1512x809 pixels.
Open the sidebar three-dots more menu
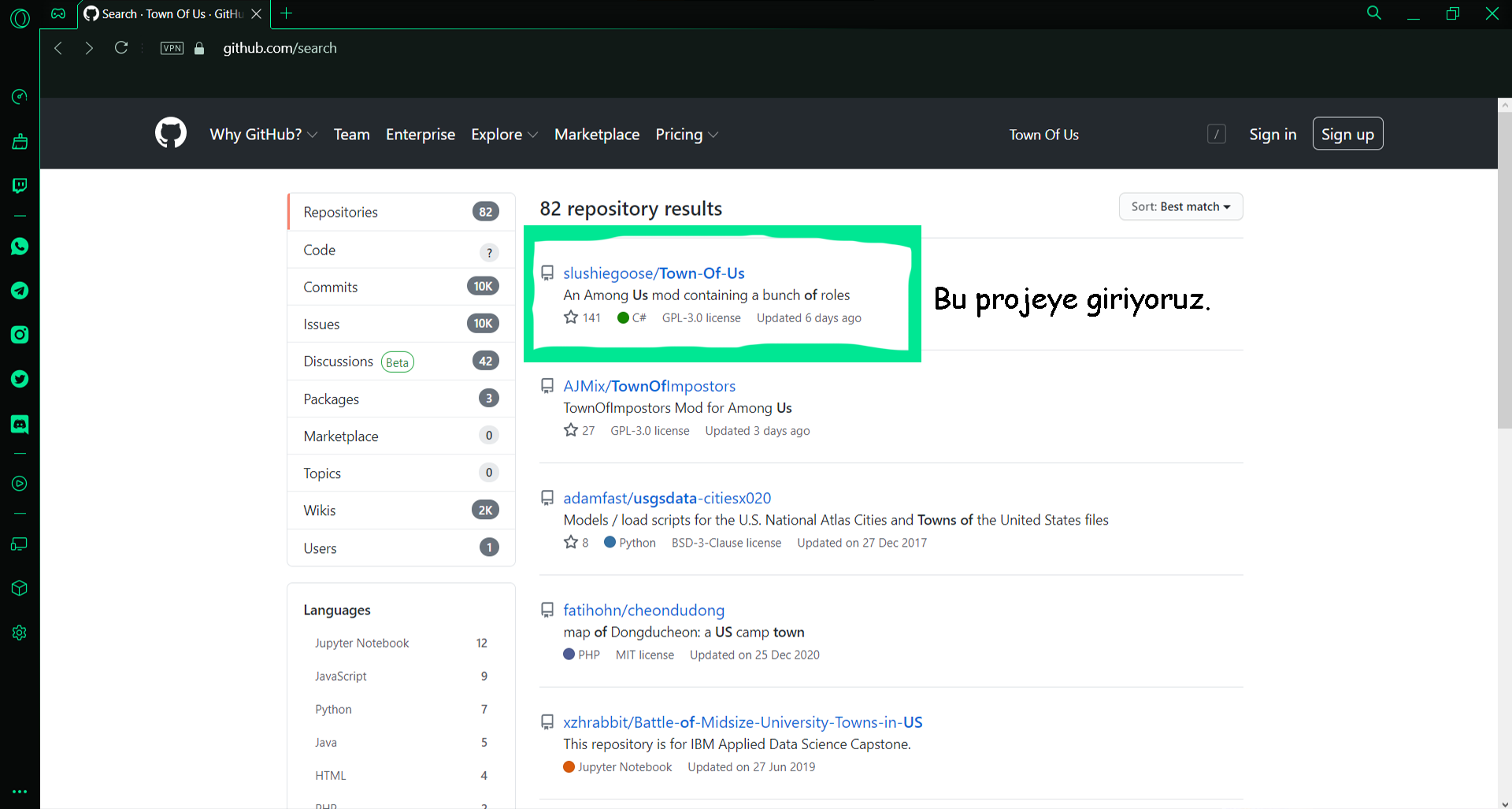(20, 792)
